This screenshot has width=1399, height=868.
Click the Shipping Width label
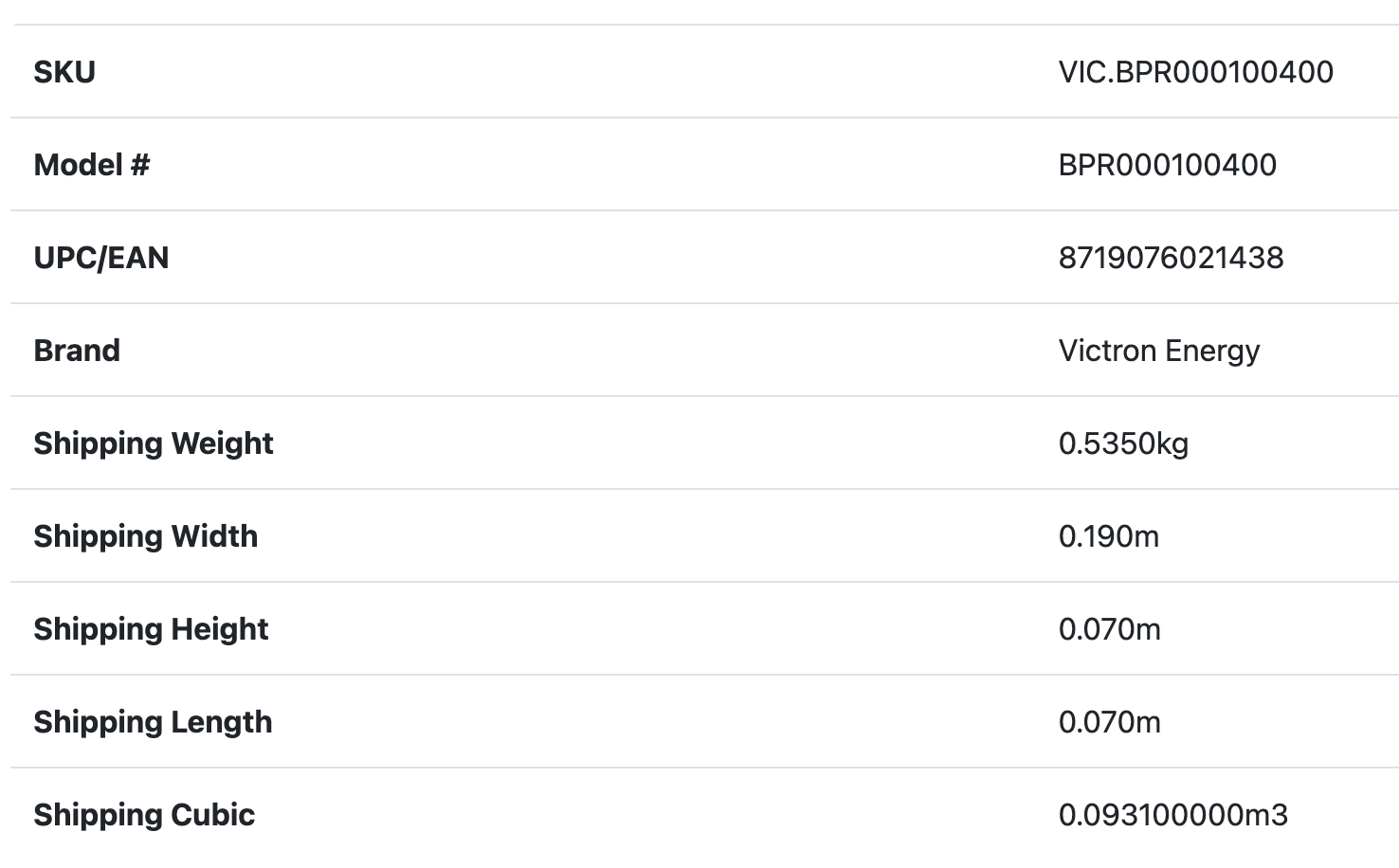click(x=146, y=536)
